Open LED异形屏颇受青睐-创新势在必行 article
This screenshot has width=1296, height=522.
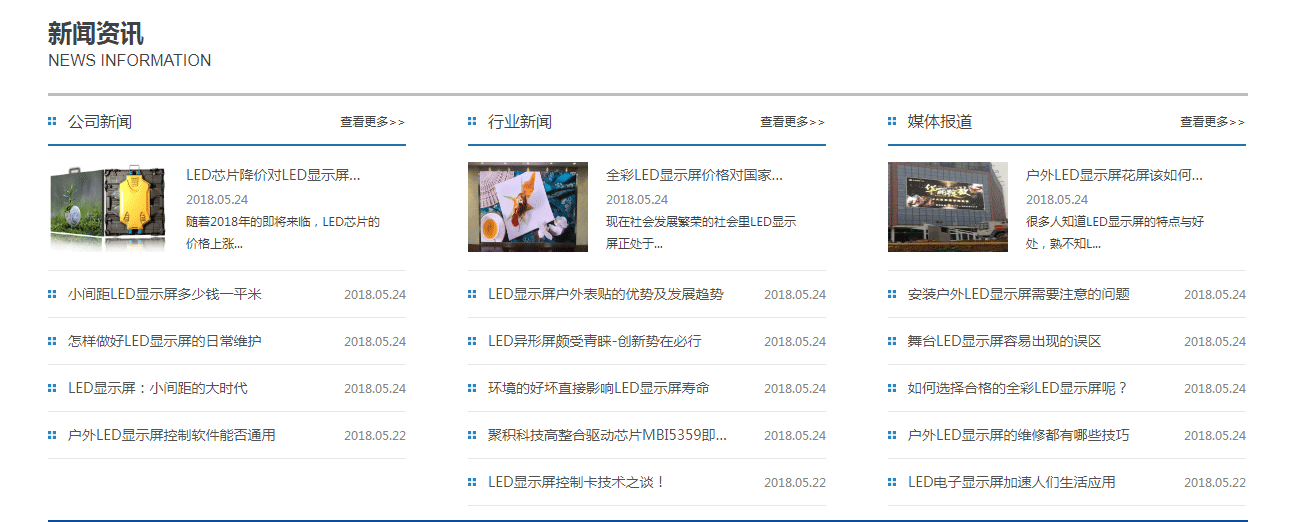[x=595, y=342]
